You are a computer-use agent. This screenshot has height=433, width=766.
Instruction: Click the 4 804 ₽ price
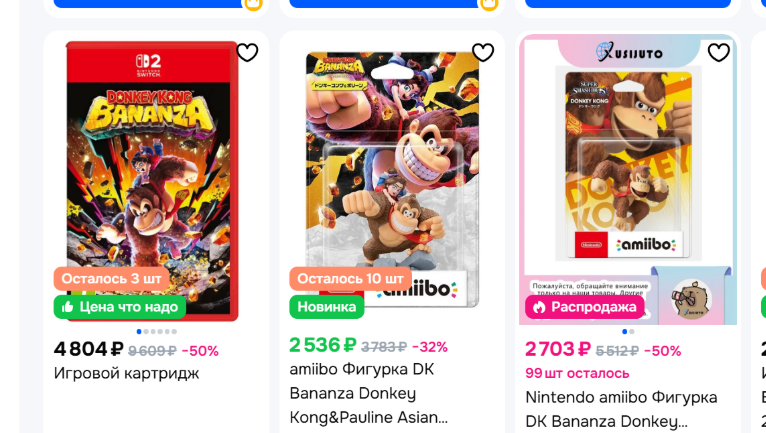(88, 349)
